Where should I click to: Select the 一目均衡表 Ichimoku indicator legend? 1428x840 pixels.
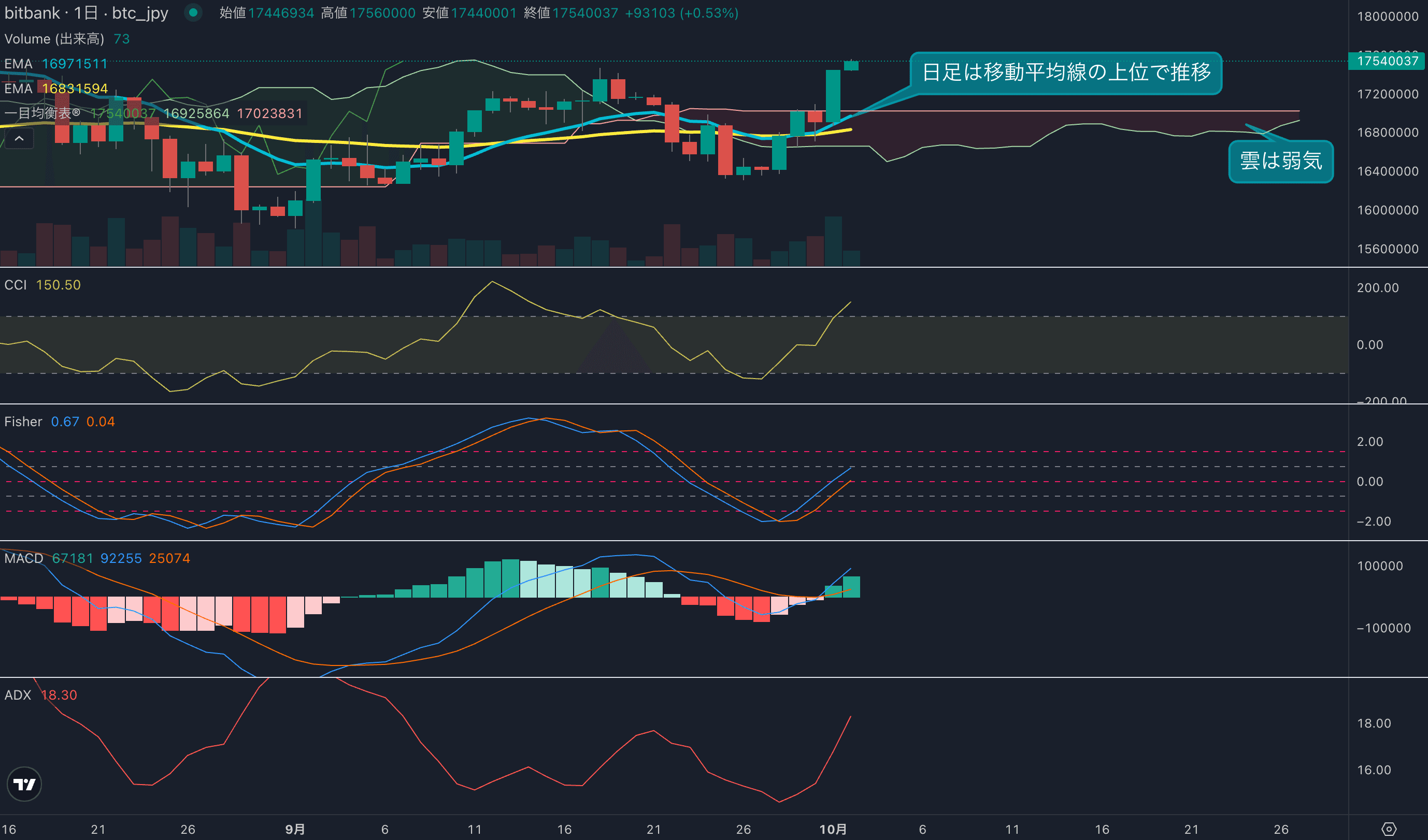pyautogui.click(x=42, y=113)
